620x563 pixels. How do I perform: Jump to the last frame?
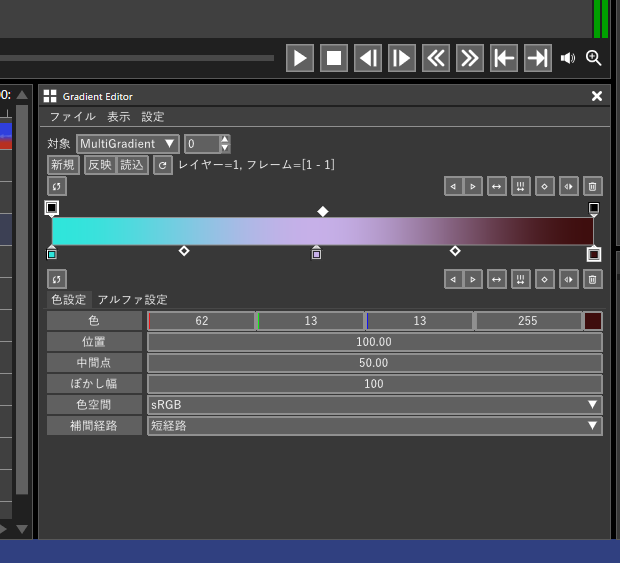pos(538,58)
